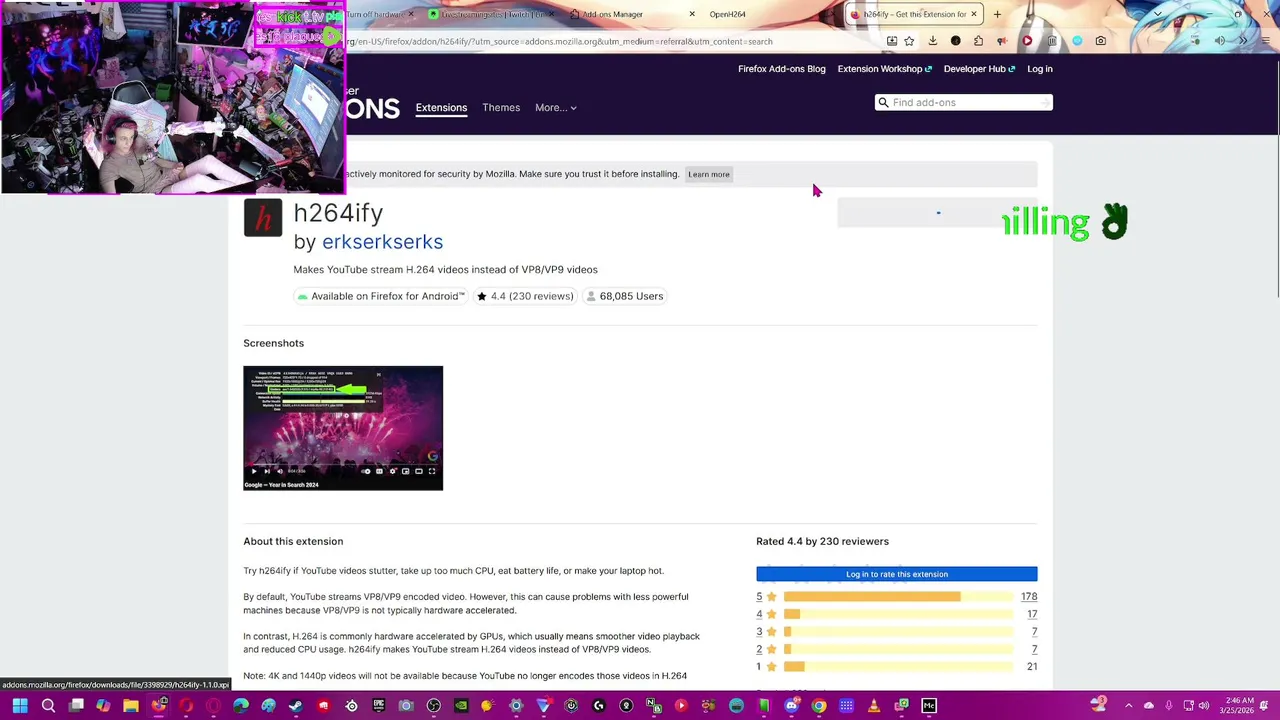
Task: Open the Extension Workshop link
Action: click(x=884, y=69)
